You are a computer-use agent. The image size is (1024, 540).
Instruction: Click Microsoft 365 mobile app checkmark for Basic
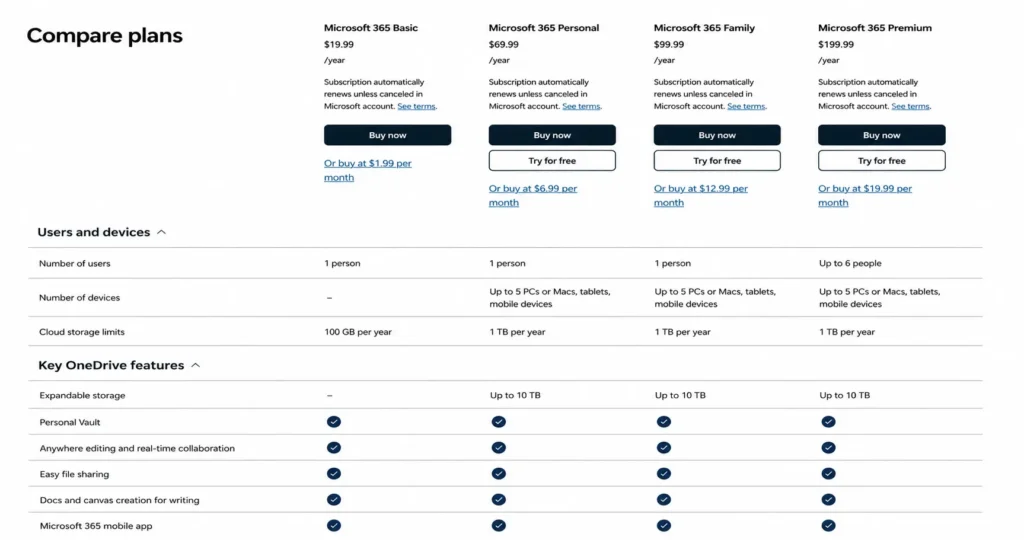tap(334, 526)
